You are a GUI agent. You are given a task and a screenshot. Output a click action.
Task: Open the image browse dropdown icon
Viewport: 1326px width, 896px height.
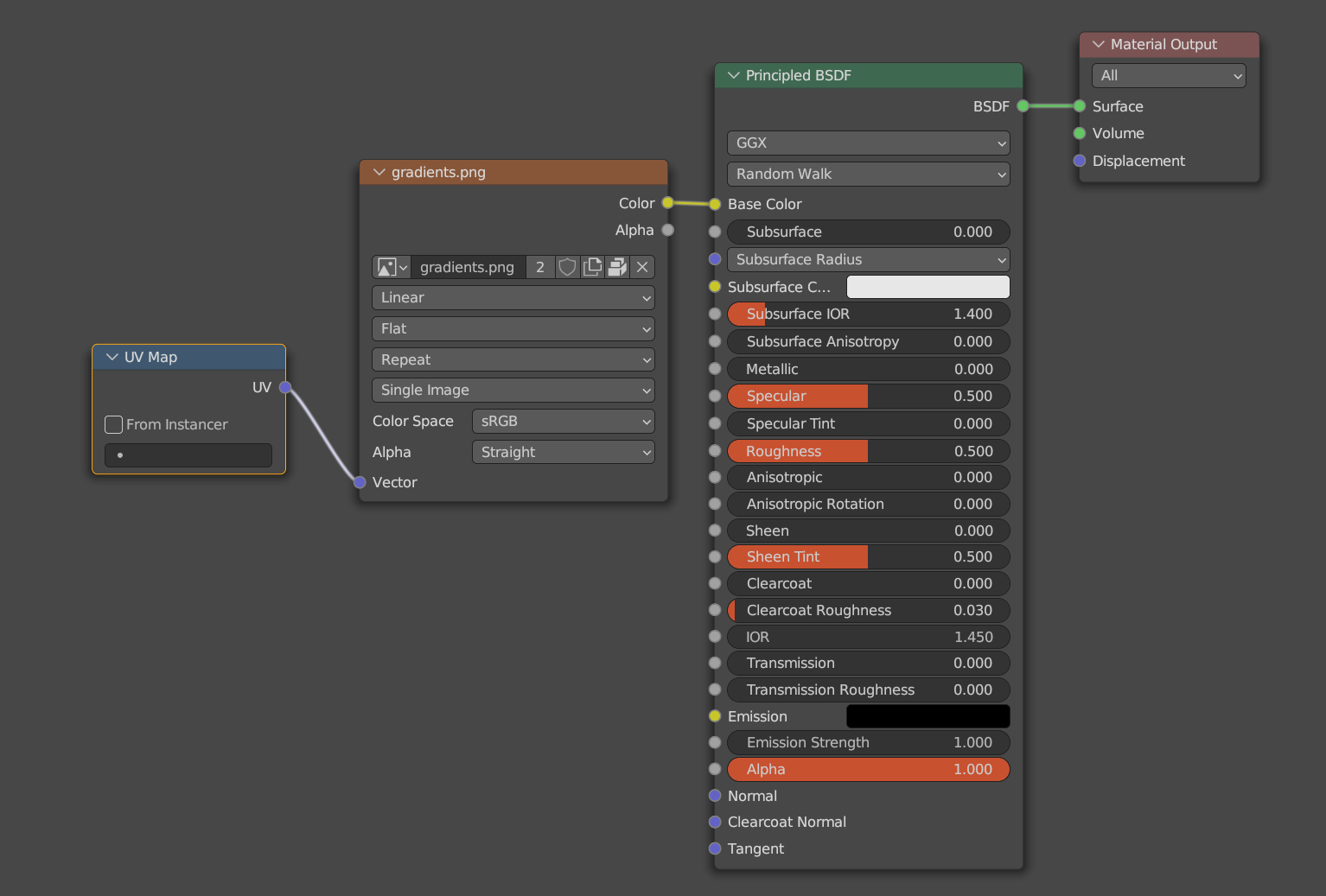tap(392, 267)
